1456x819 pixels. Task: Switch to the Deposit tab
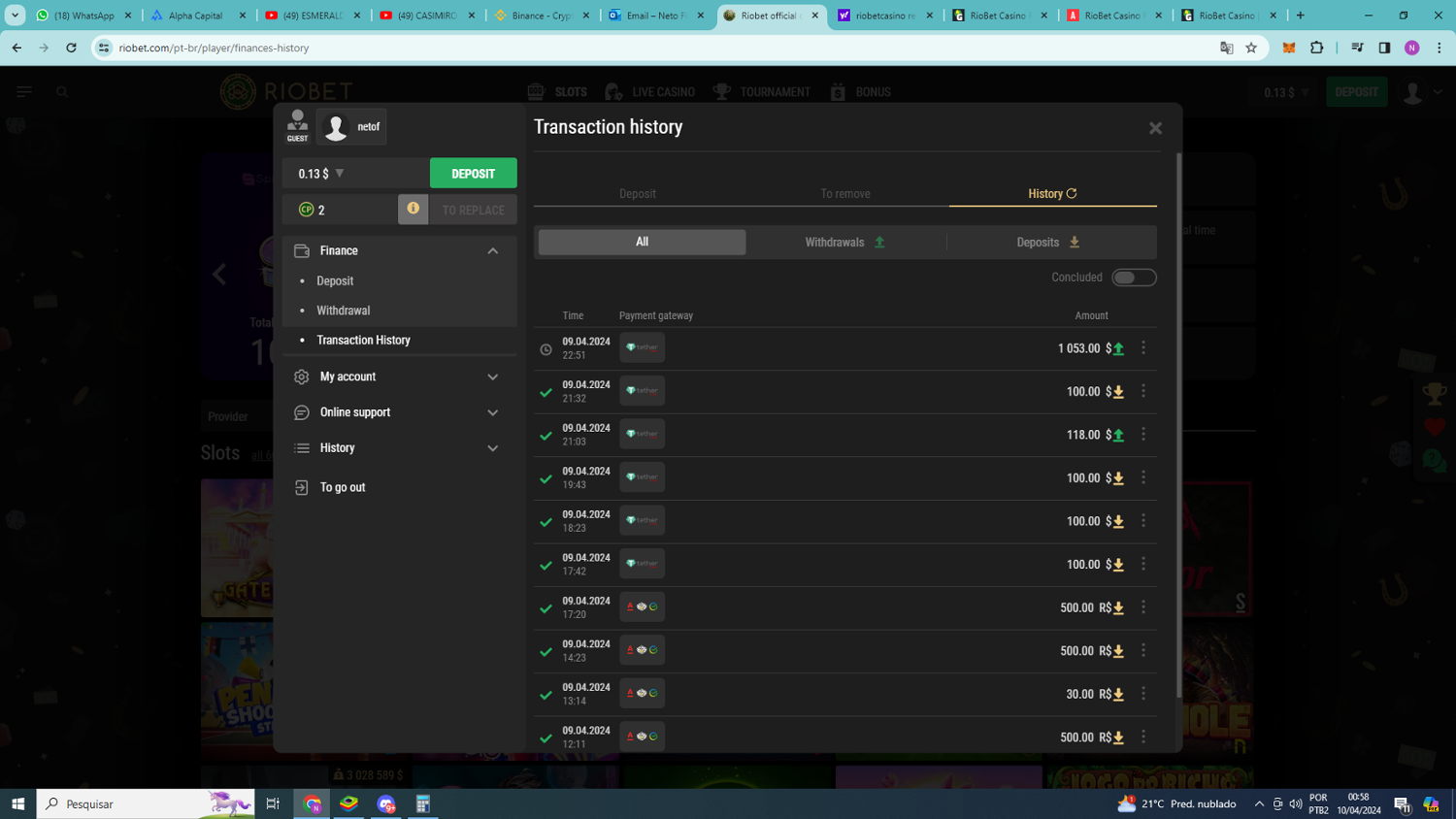click(x=637, y=193)
